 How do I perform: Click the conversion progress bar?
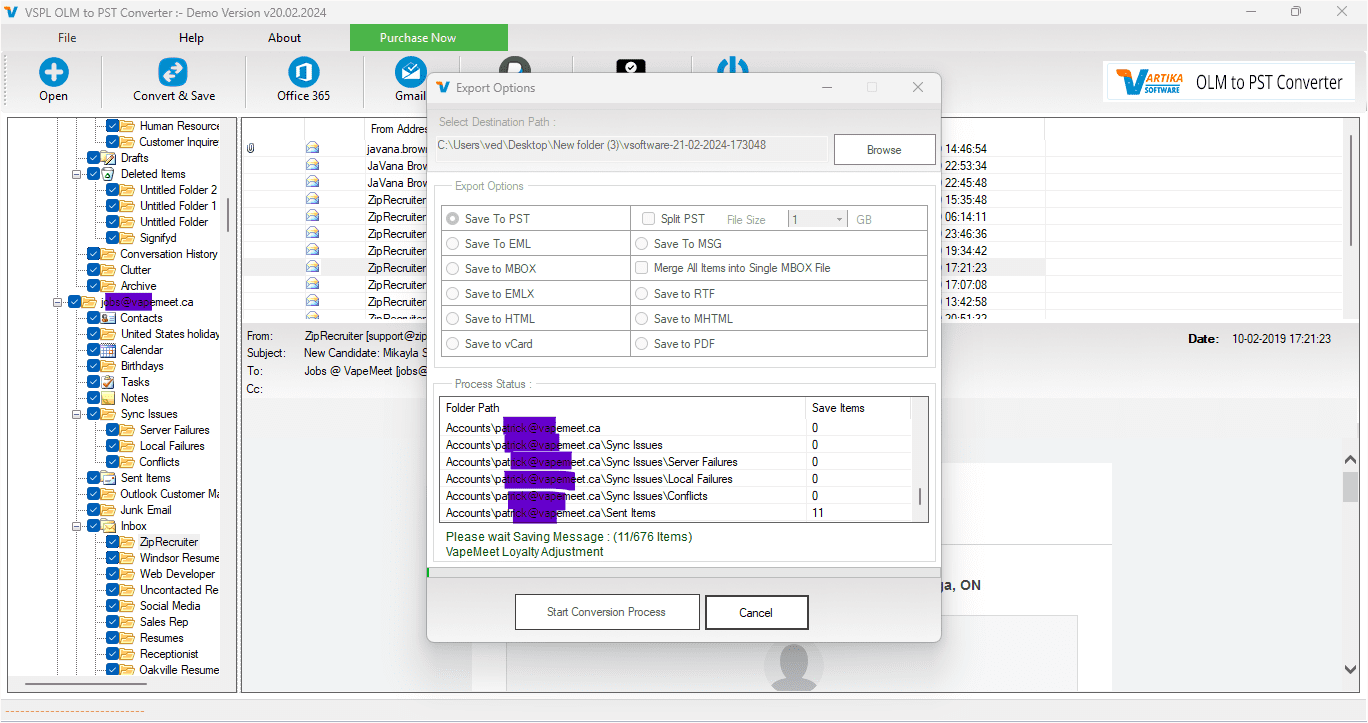coord(682,573)
